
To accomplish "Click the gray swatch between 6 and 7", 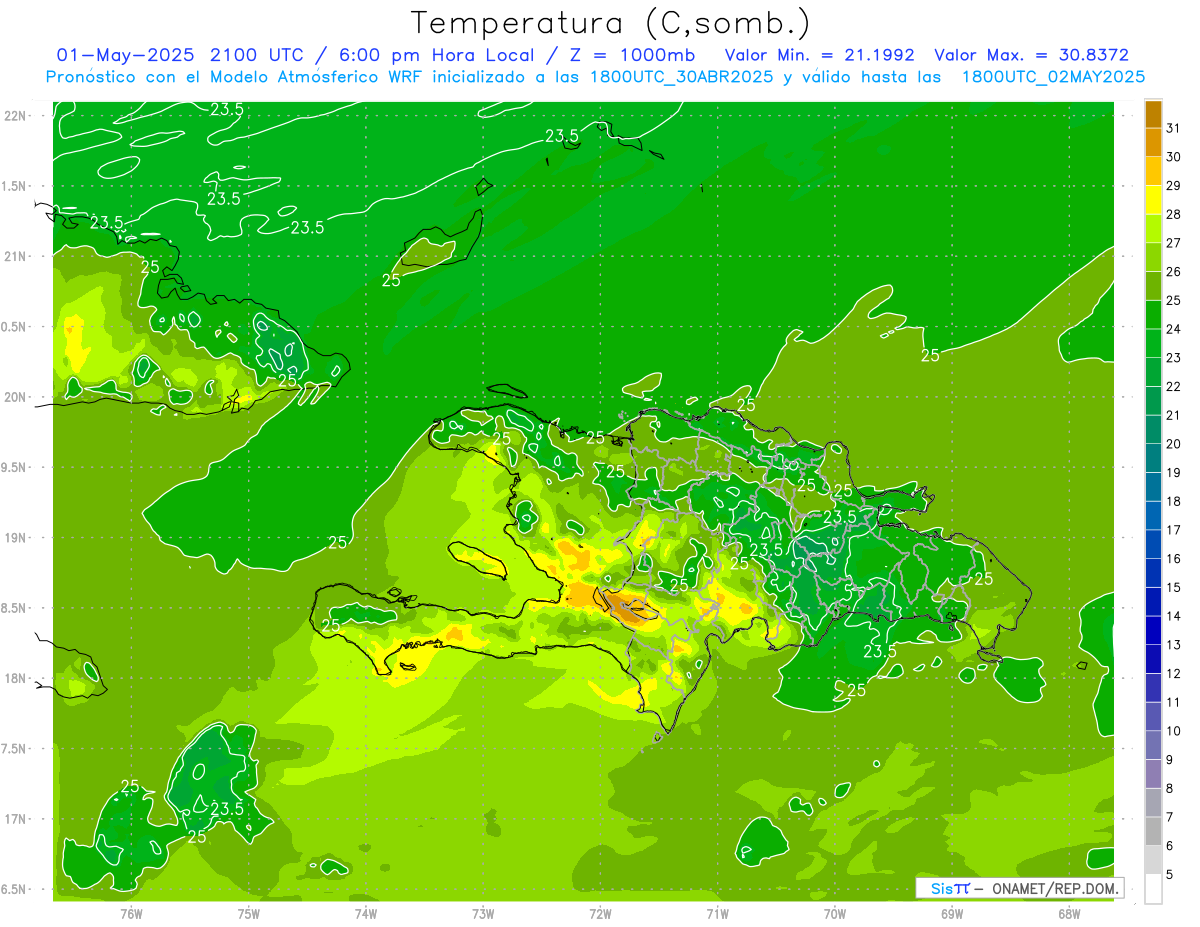I will point(1153,831).
